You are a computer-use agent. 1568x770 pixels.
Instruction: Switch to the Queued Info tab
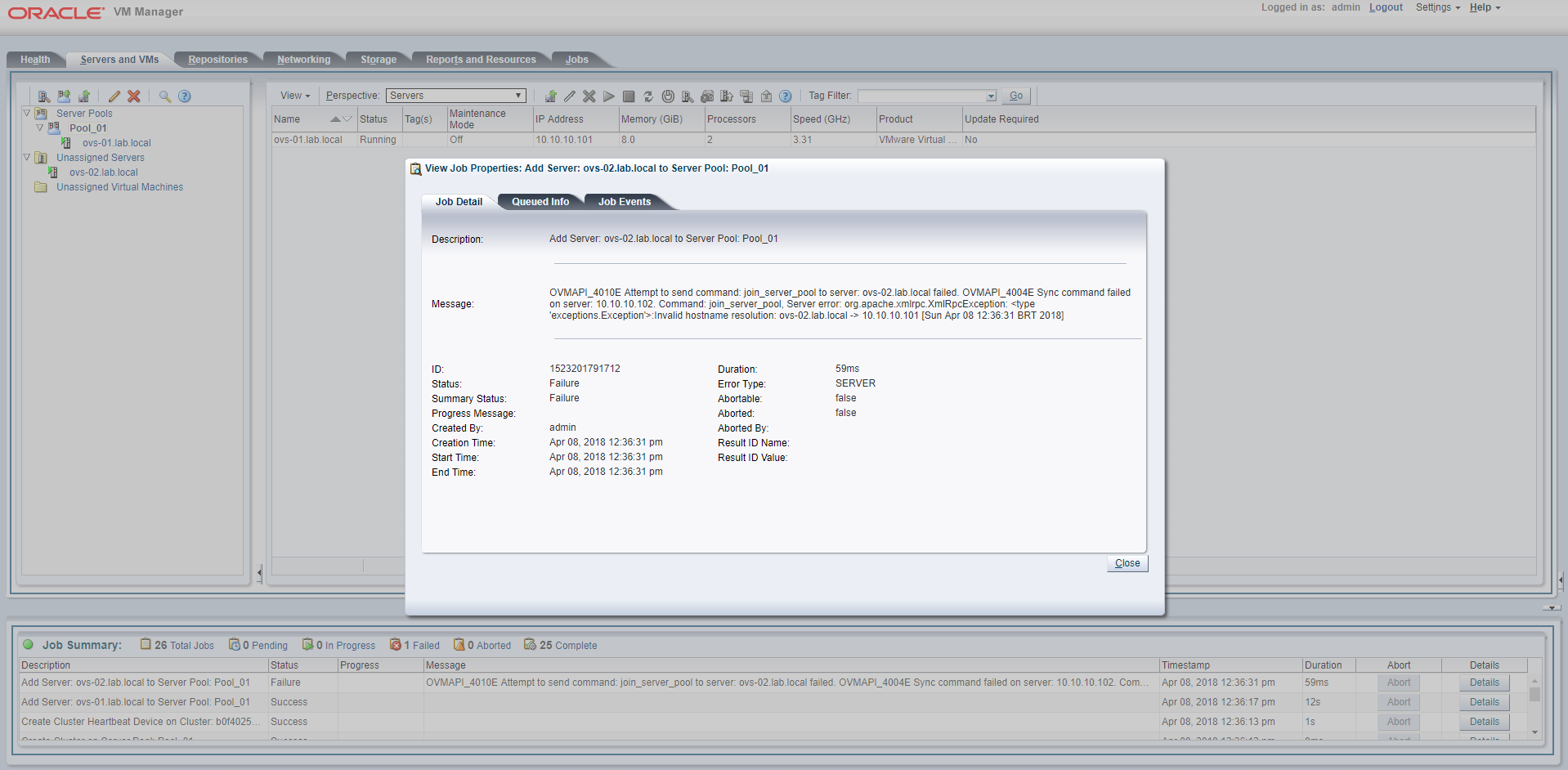[x=540, y=202]
